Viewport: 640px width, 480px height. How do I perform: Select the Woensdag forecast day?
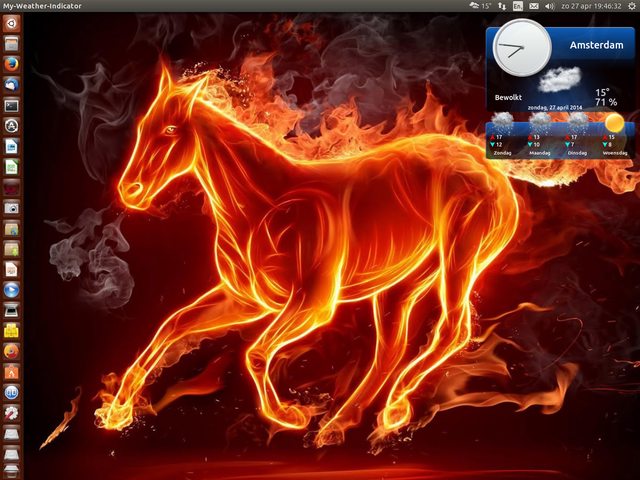point(615,153)
